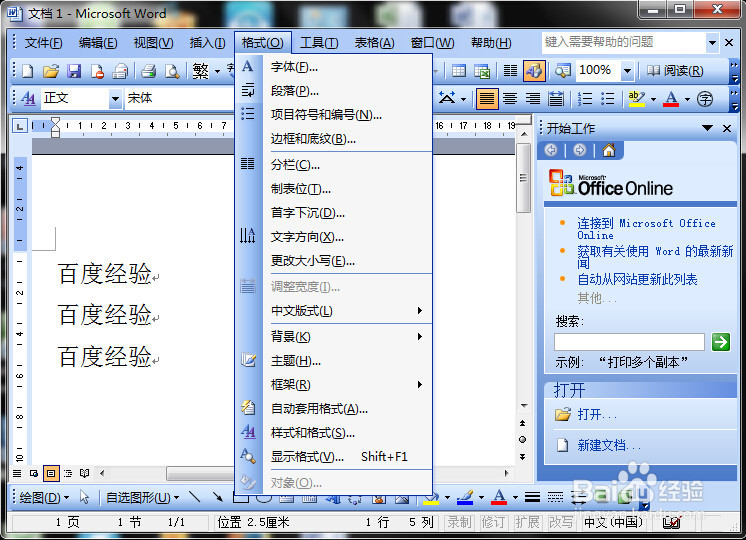Click the Select Objects pointer icon
Viewport: 746px width, 540px height.
(85, 497)
